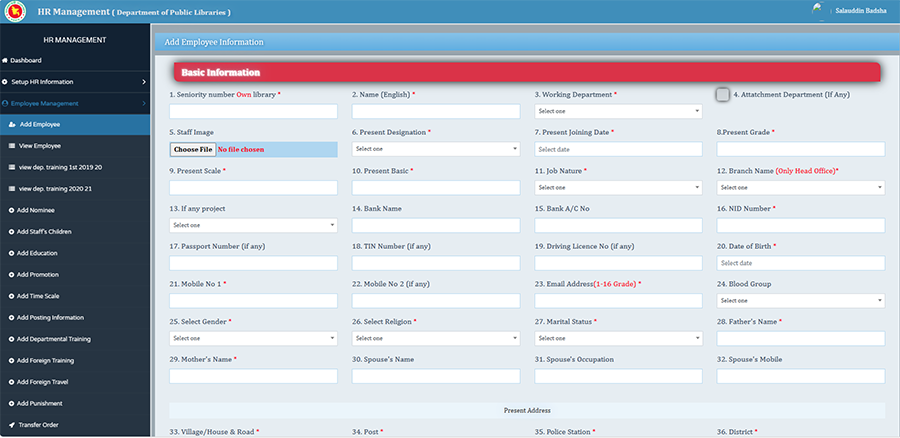The image size is (900, 438).
Task: Open the Job Nature dropdown
Action: pos(618,188)
